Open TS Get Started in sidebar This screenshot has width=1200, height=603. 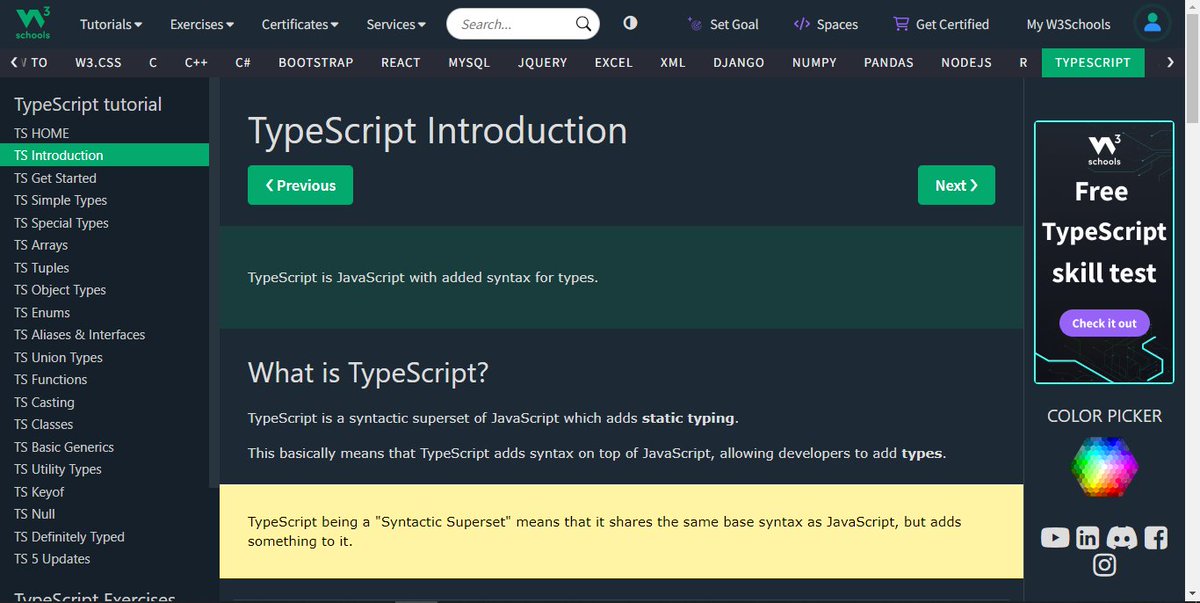pyautogui.click(x=104, y=178)
